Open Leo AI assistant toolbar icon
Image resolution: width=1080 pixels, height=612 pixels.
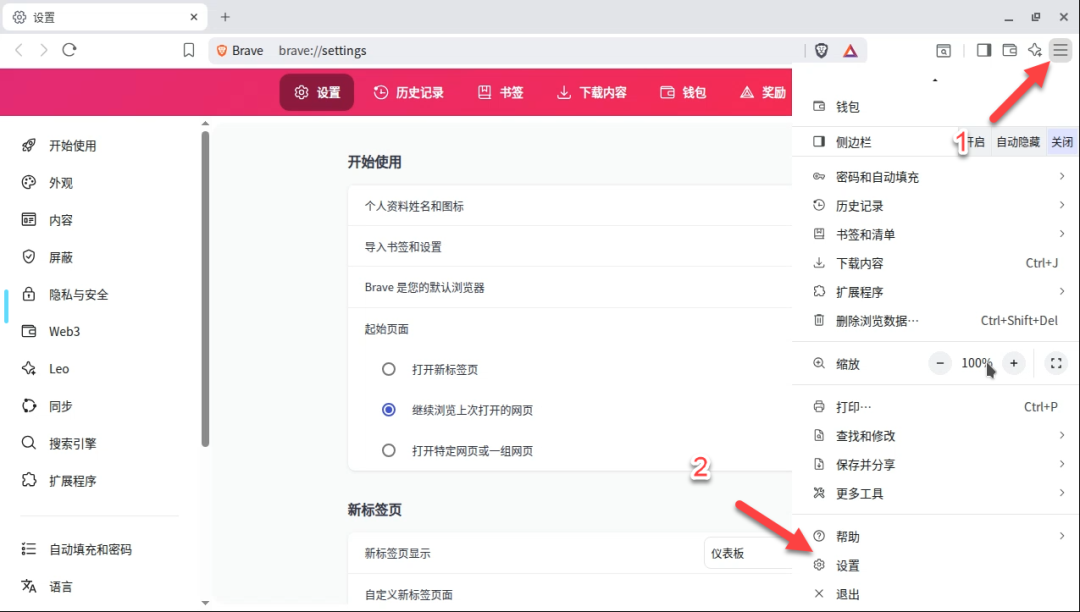[1035, 50]
